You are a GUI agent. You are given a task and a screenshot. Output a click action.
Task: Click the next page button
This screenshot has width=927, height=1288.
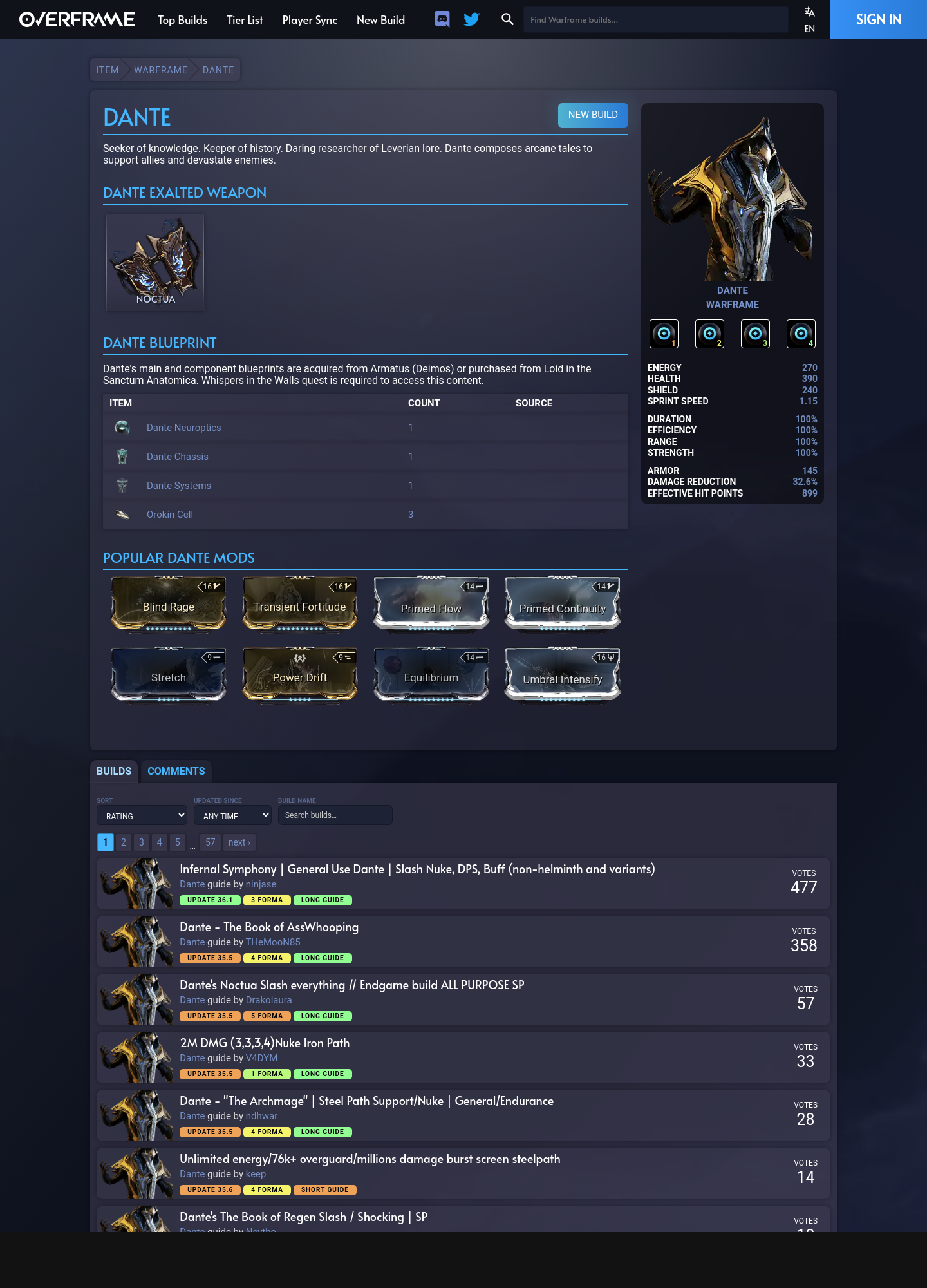239,842
